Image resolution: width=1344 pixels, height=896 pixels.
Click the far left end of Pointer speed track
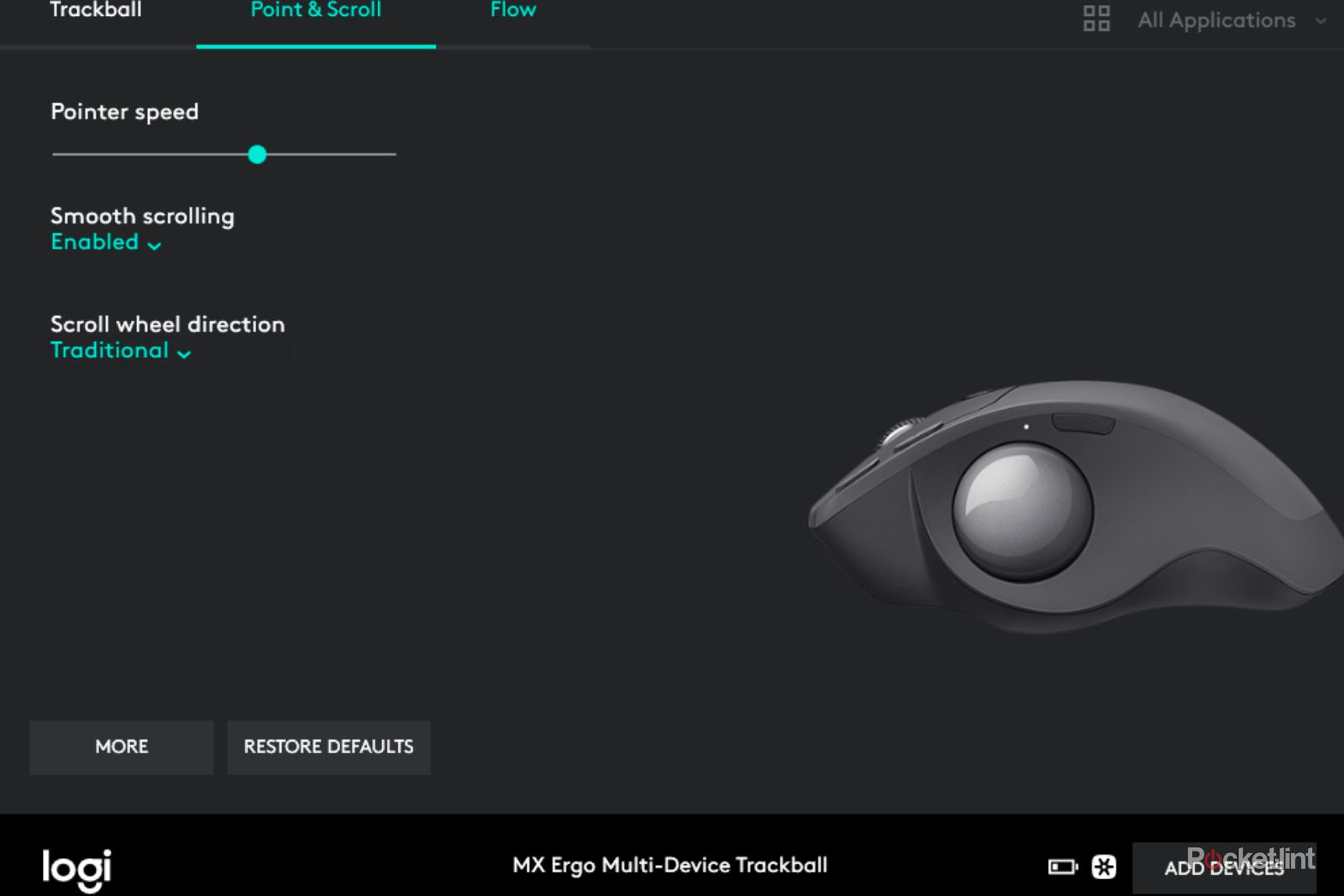coord(55,155)
